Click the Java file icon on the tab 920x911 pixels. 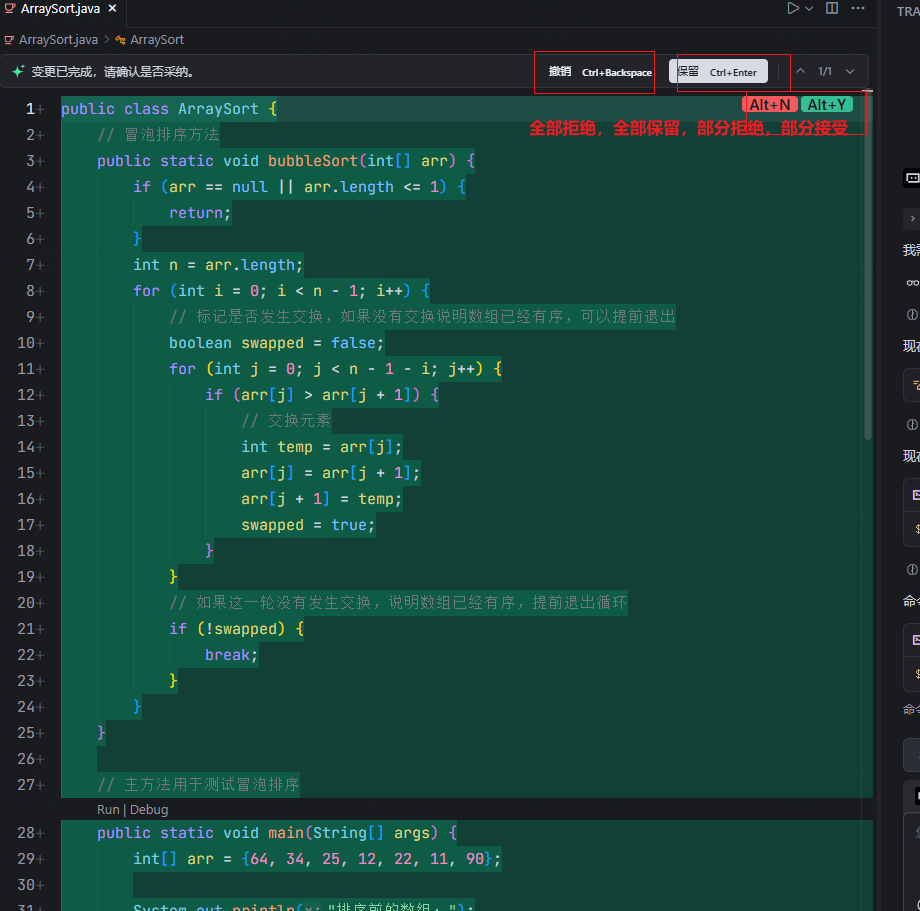9,9
